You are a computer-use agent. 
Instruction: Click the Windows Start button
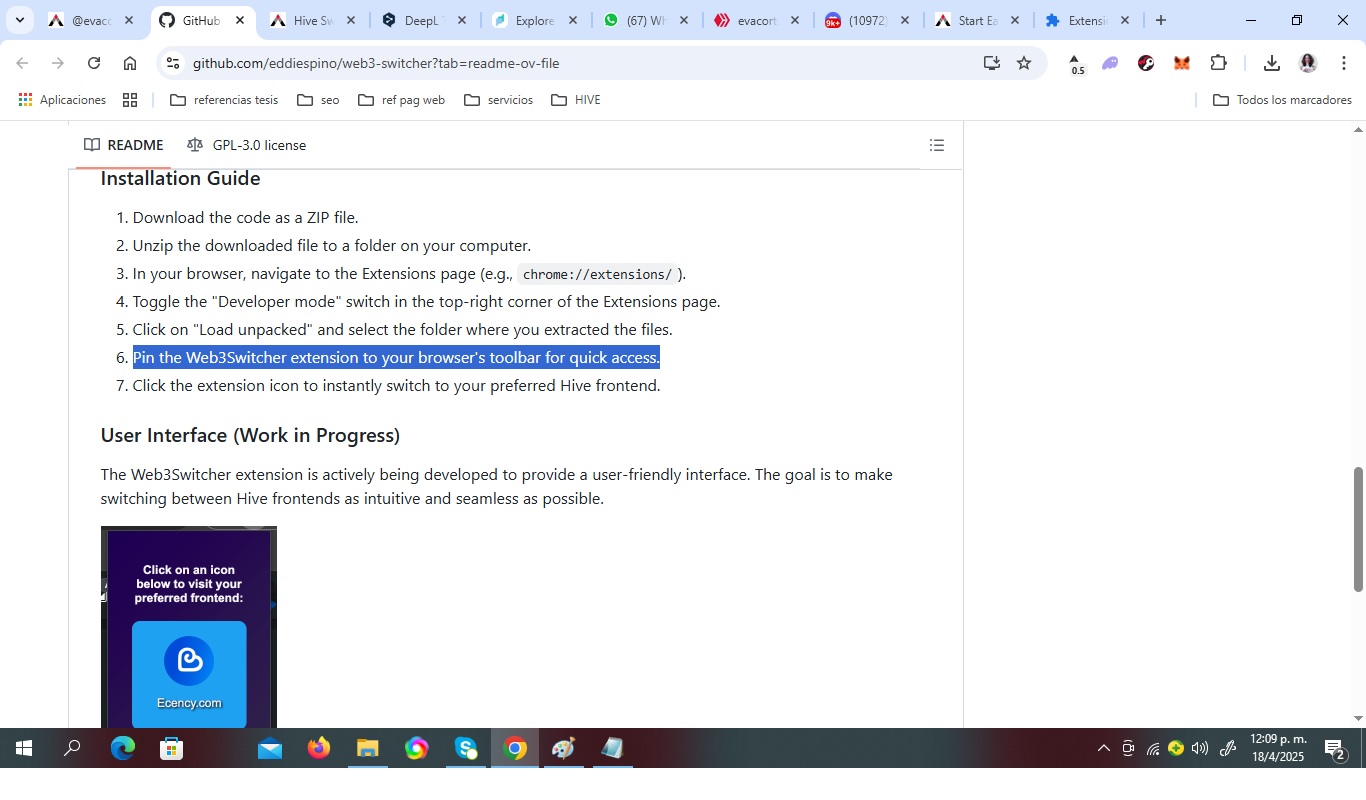[x=24, y=748]
